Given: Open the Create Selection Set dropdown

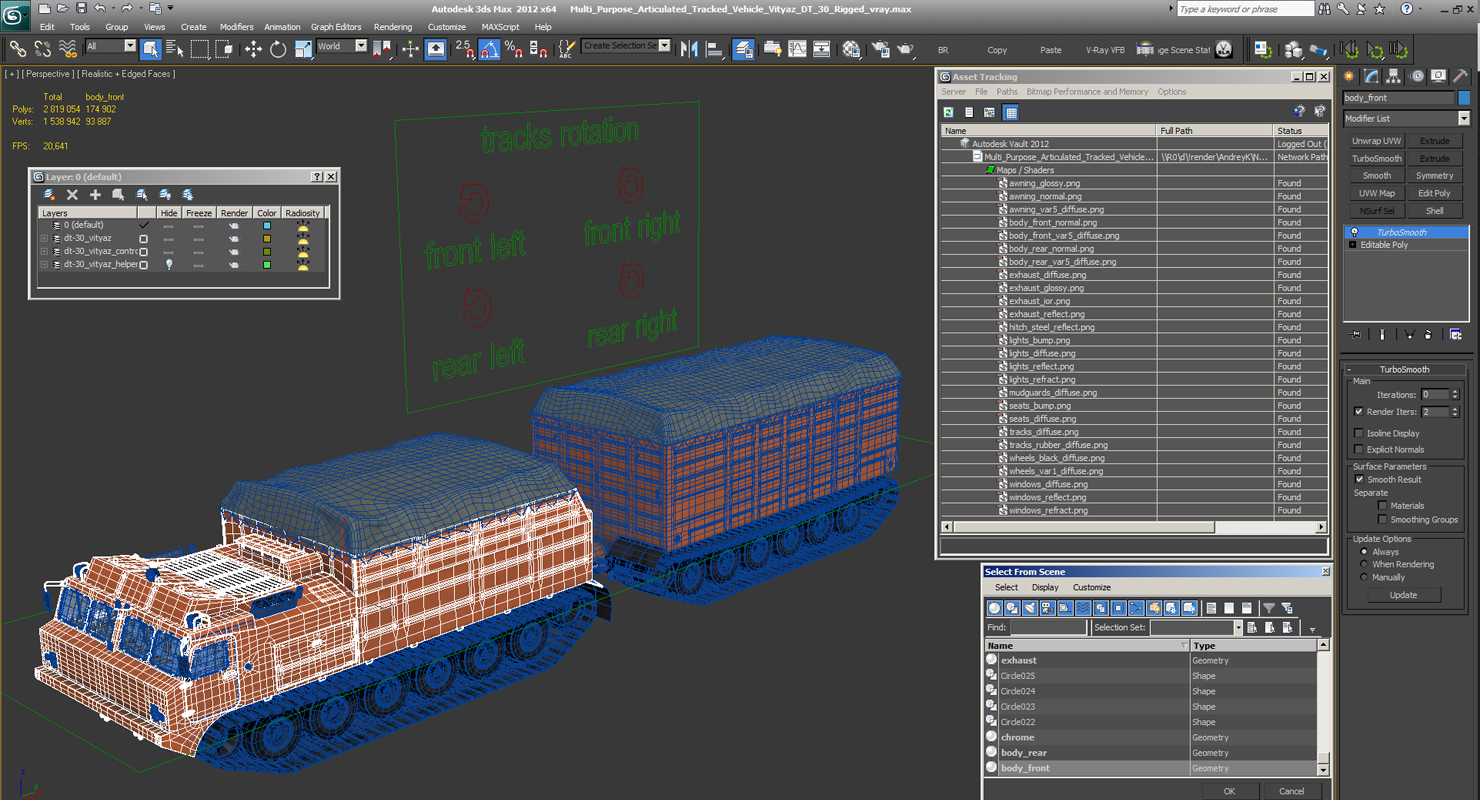Looking at the screenshot, I should (665, 46).
